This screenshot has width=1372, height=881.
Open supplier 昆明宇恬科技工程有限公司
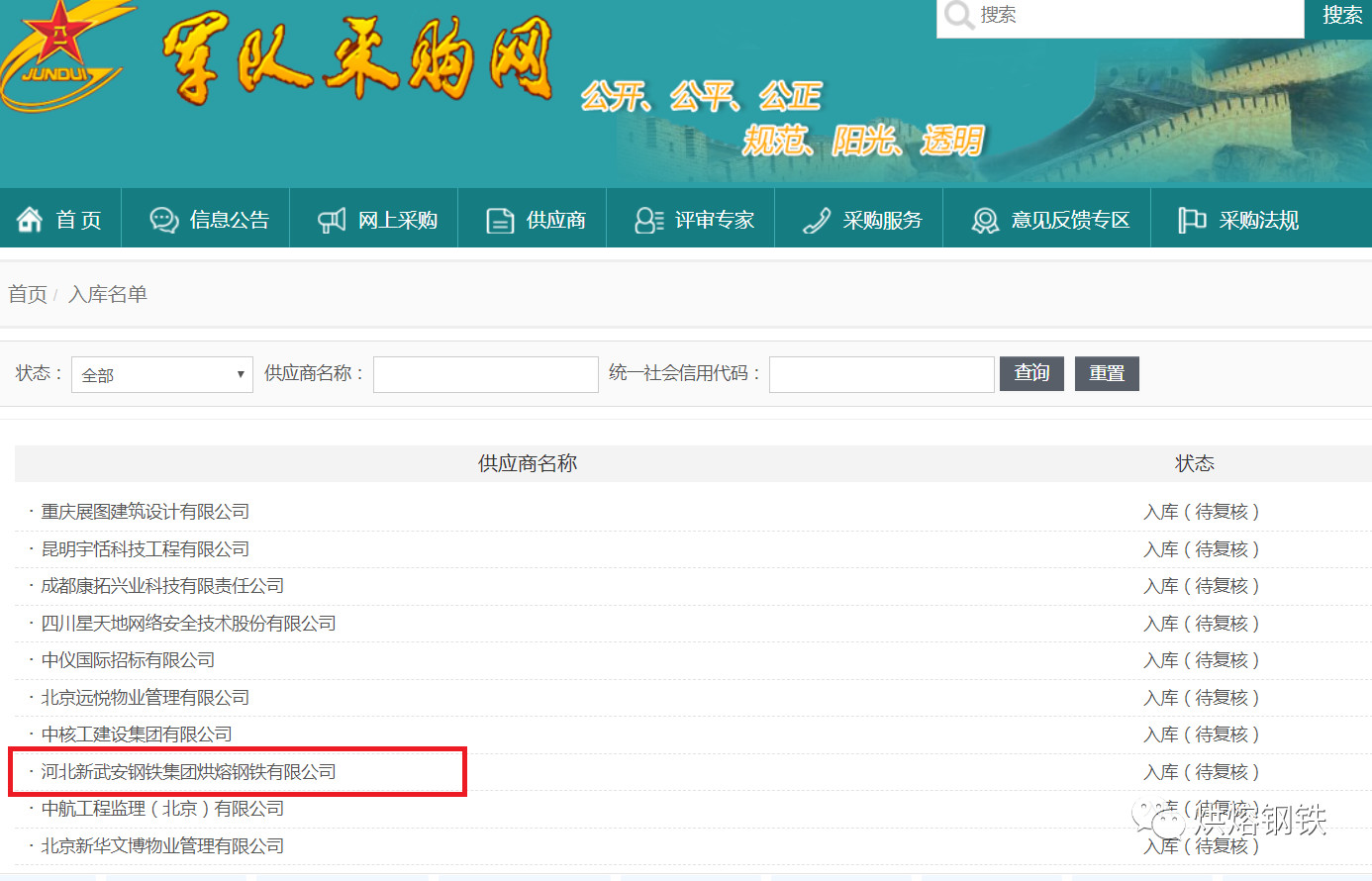(x=146, y=549)
